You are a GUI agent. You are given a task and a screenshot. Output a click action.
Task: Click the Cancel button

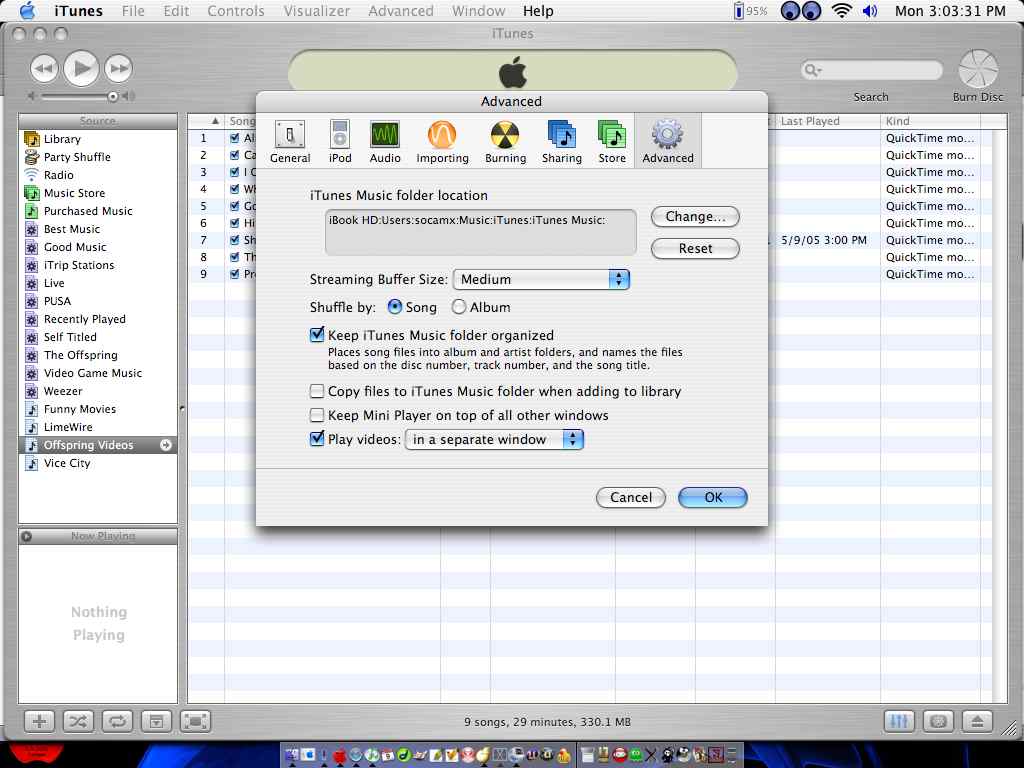pyautogui.click(x=631, y=498)
